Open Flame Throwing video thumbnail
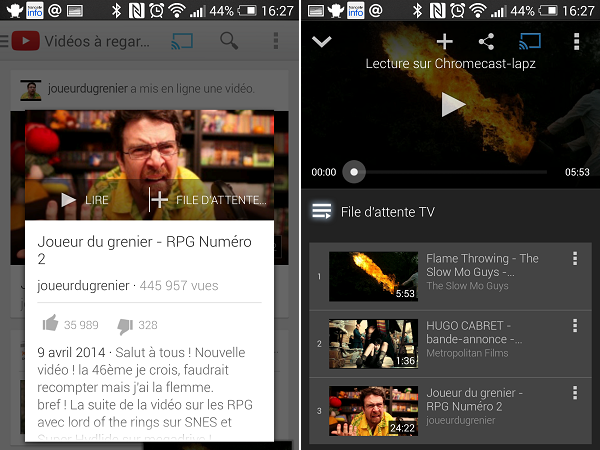This screenshot has height=450, width=600. point(373,276)
